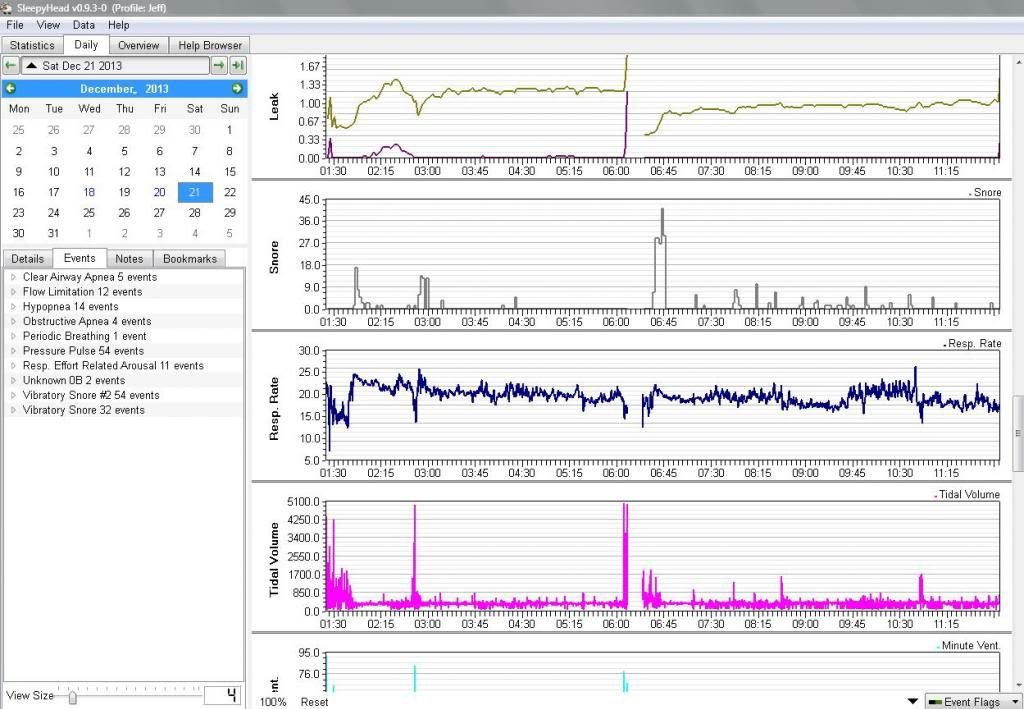Expand Flow Limitation 12 events
1024x709 pixels.
(13, 292)
